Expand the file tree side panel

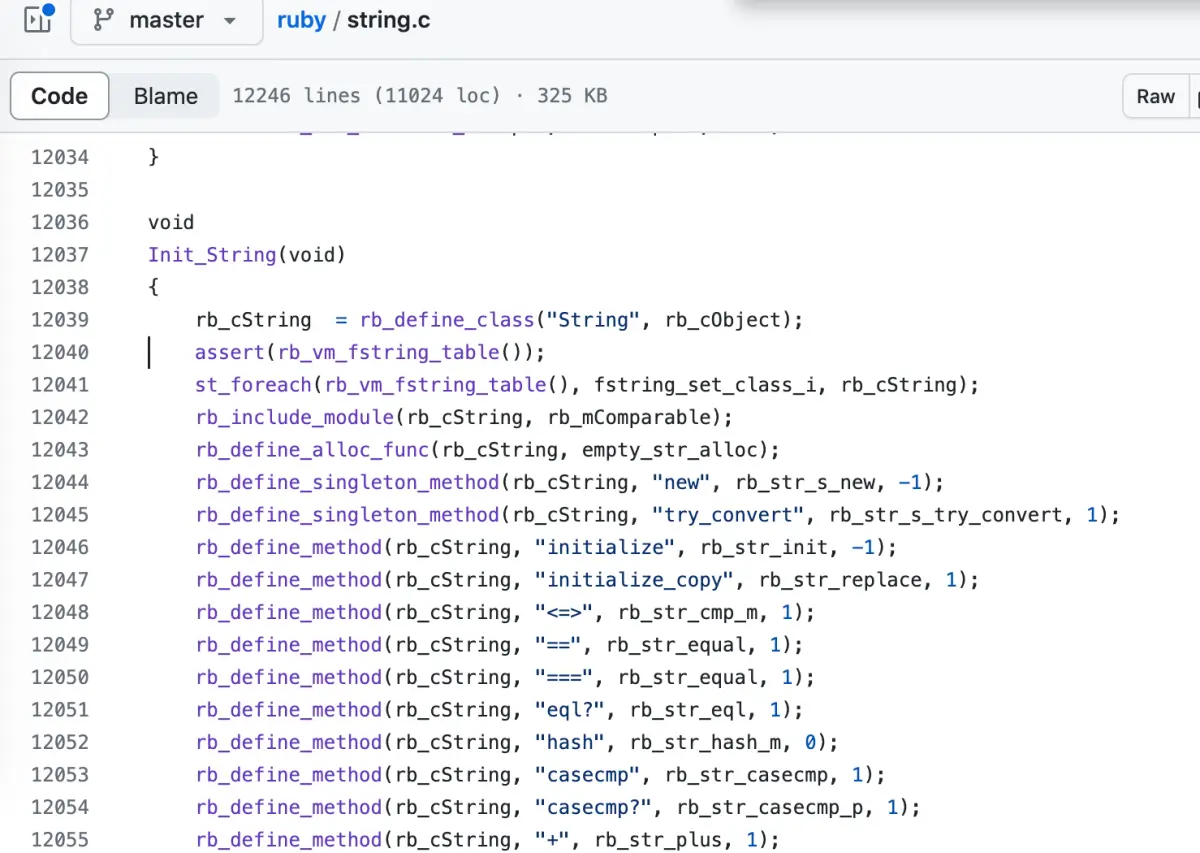coord(37,20)
